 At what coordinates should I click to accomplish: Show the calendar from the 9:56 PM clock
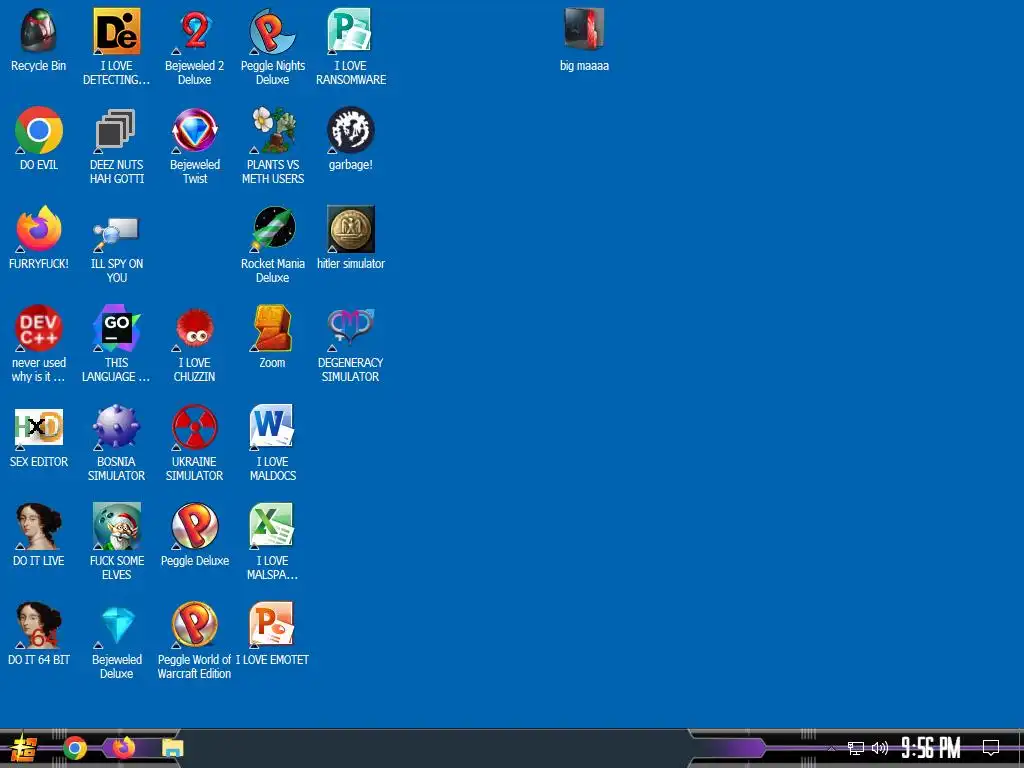(x=931, y=748)
